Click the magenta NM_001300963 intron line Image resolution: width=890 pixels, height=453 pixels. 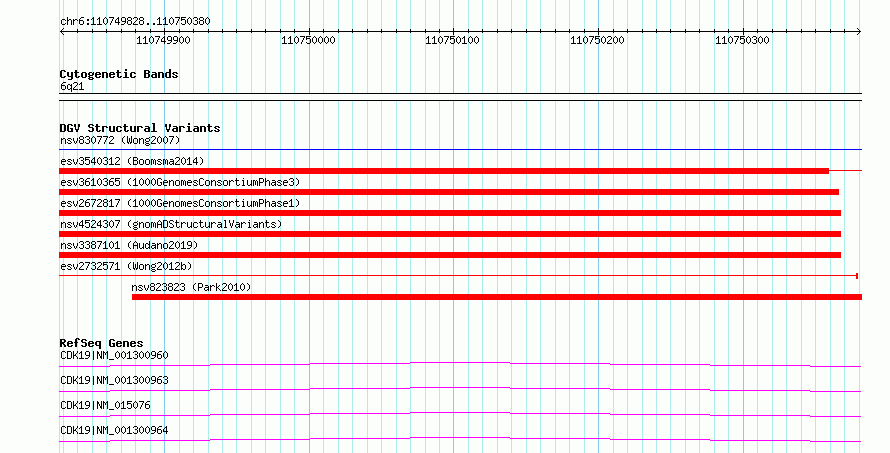(460, 389)
